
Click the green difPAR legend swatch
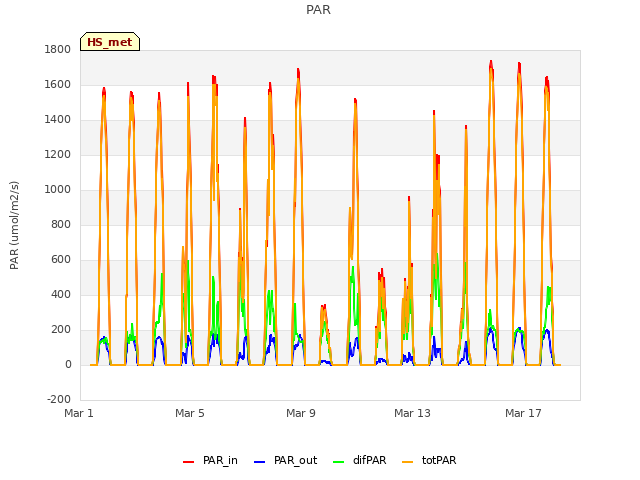coord(338,462)
